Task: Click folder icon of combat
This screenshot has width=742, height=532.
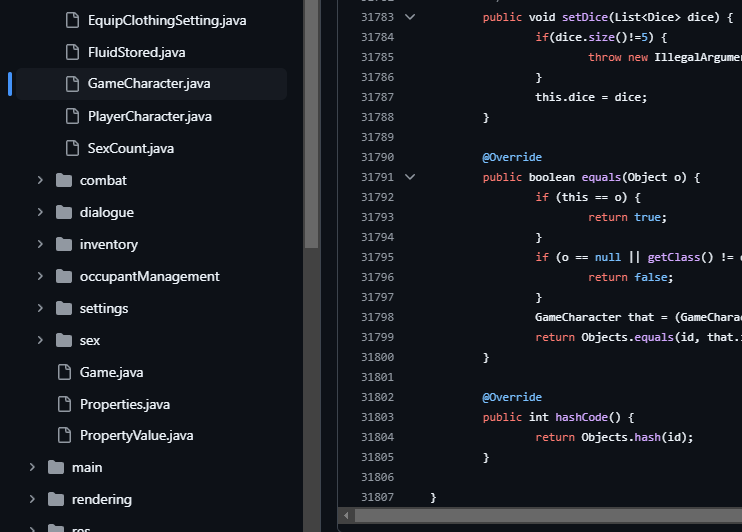Action: (x=64, y=180)
